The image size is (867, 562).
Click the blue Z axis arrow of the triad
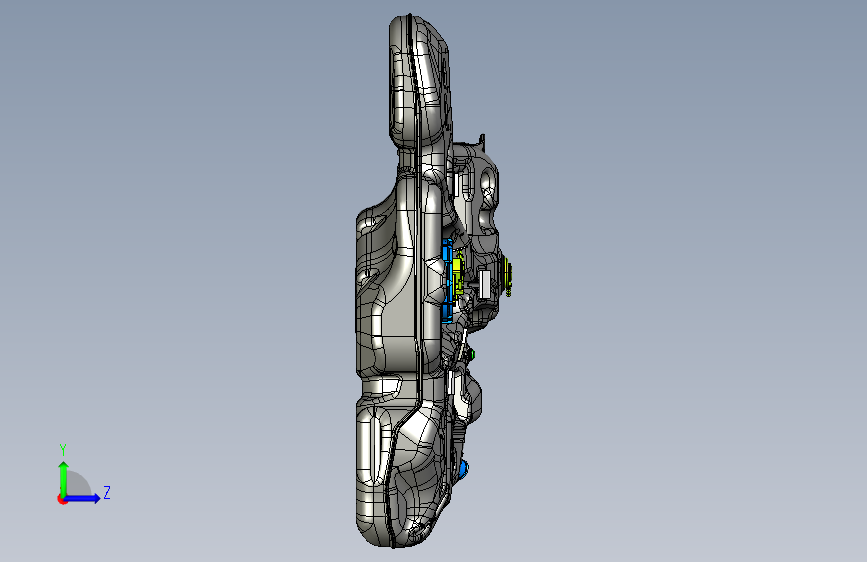coord(83,498)
